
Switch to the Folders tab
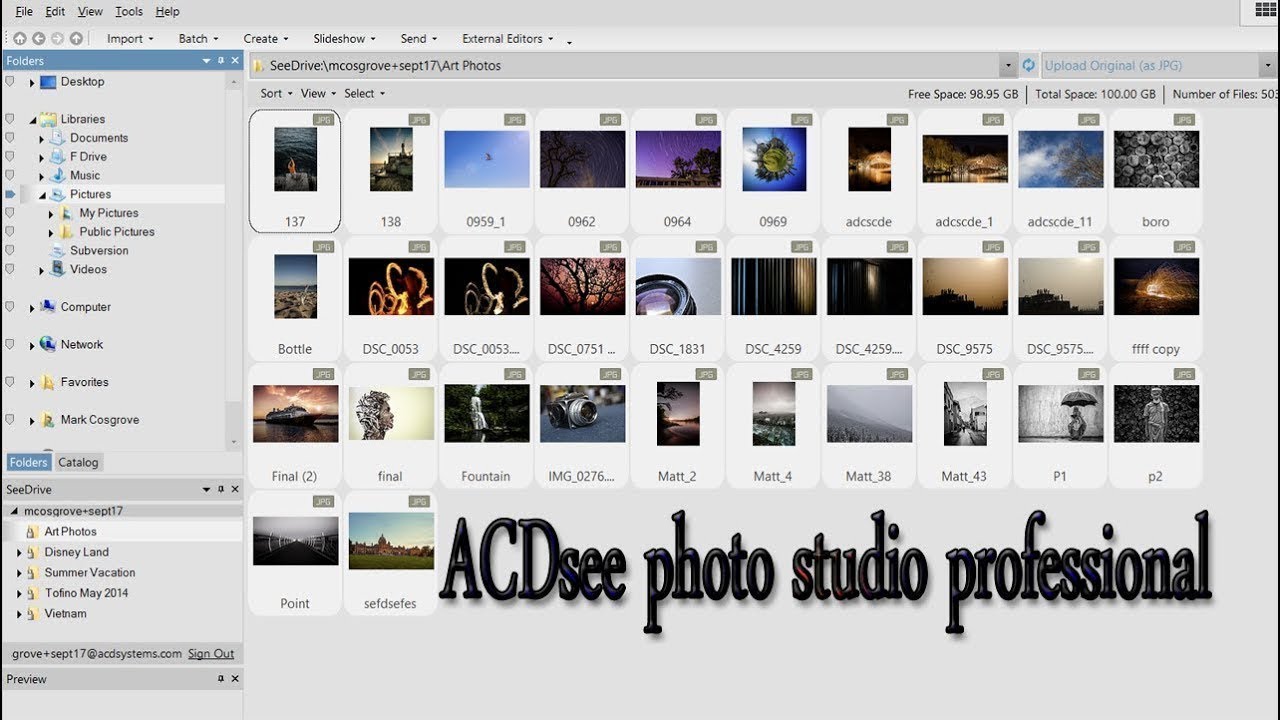(28, 462)
